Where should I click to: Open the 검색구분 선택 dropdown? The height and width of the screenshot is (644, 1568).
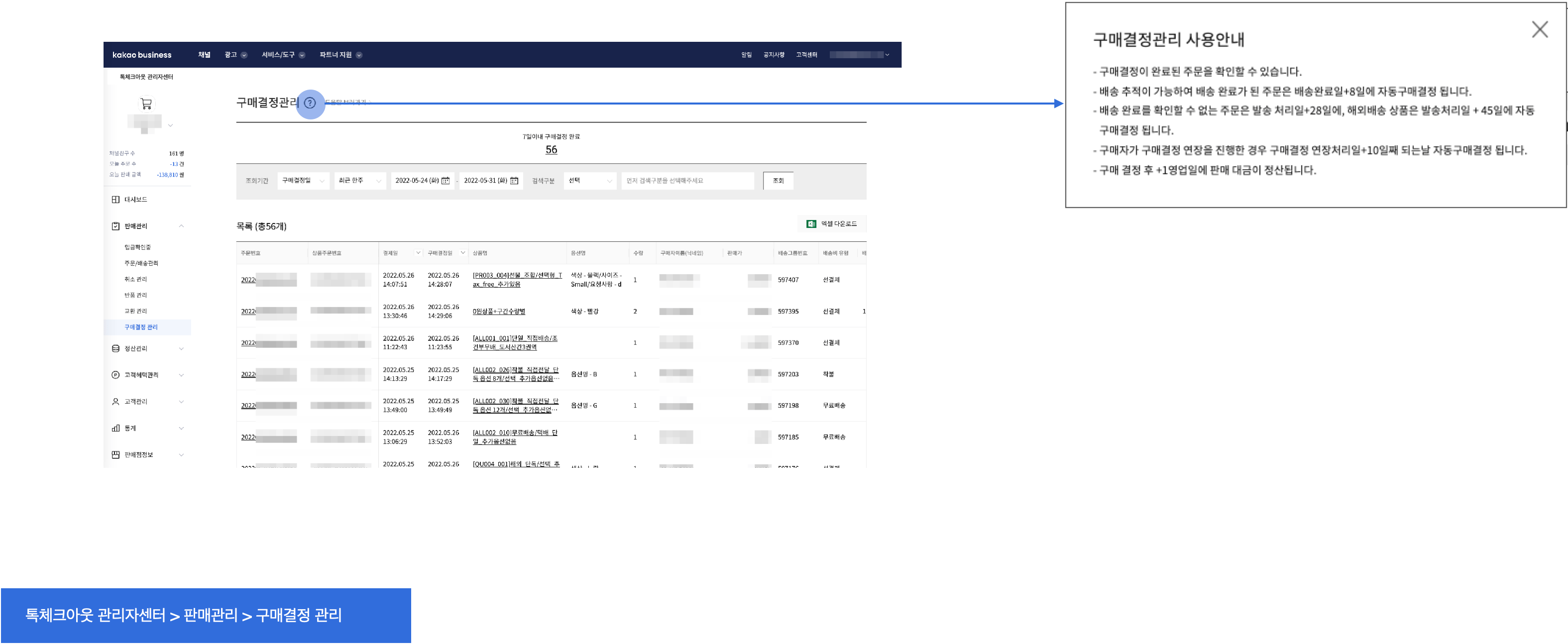pyautogui.click(x=590, y=181)
